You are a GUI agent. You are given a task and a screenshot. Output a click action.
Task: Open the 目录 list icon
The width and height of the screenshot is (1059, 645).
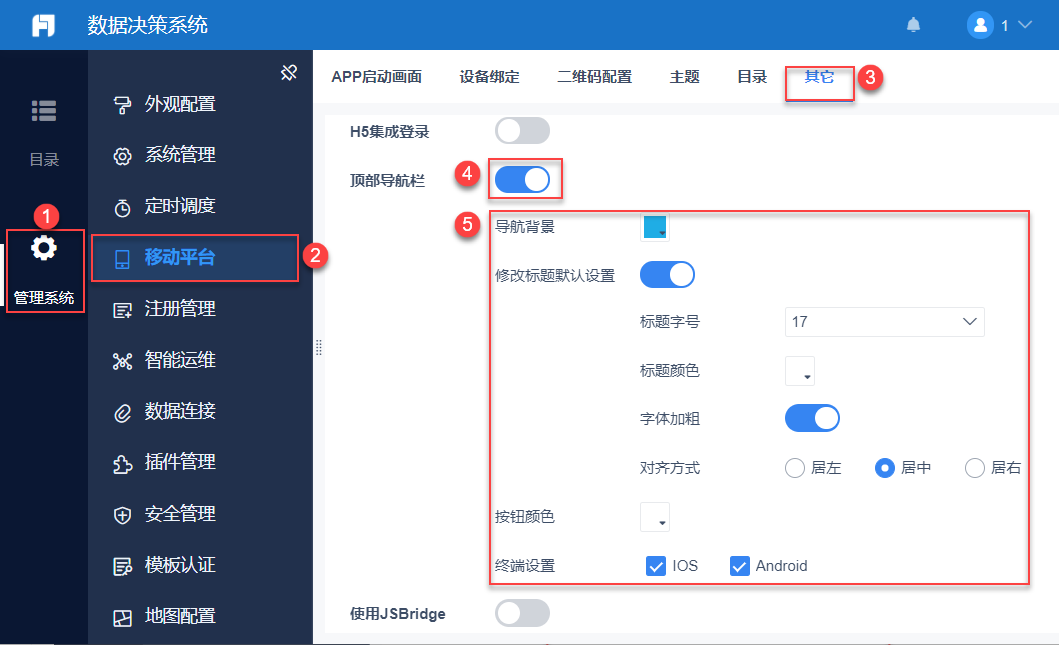pos(44,111)
